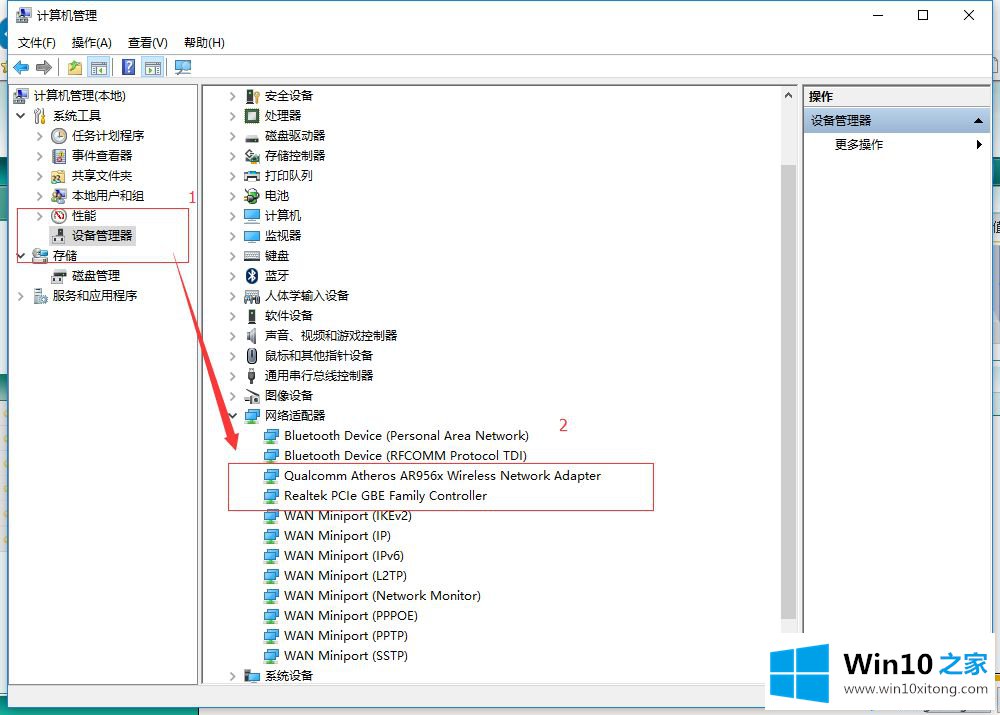The height and width of the screenshot is (715, 1000).
Task: Click the Forward arrow toolbar icon
Action: pos(44,67)
